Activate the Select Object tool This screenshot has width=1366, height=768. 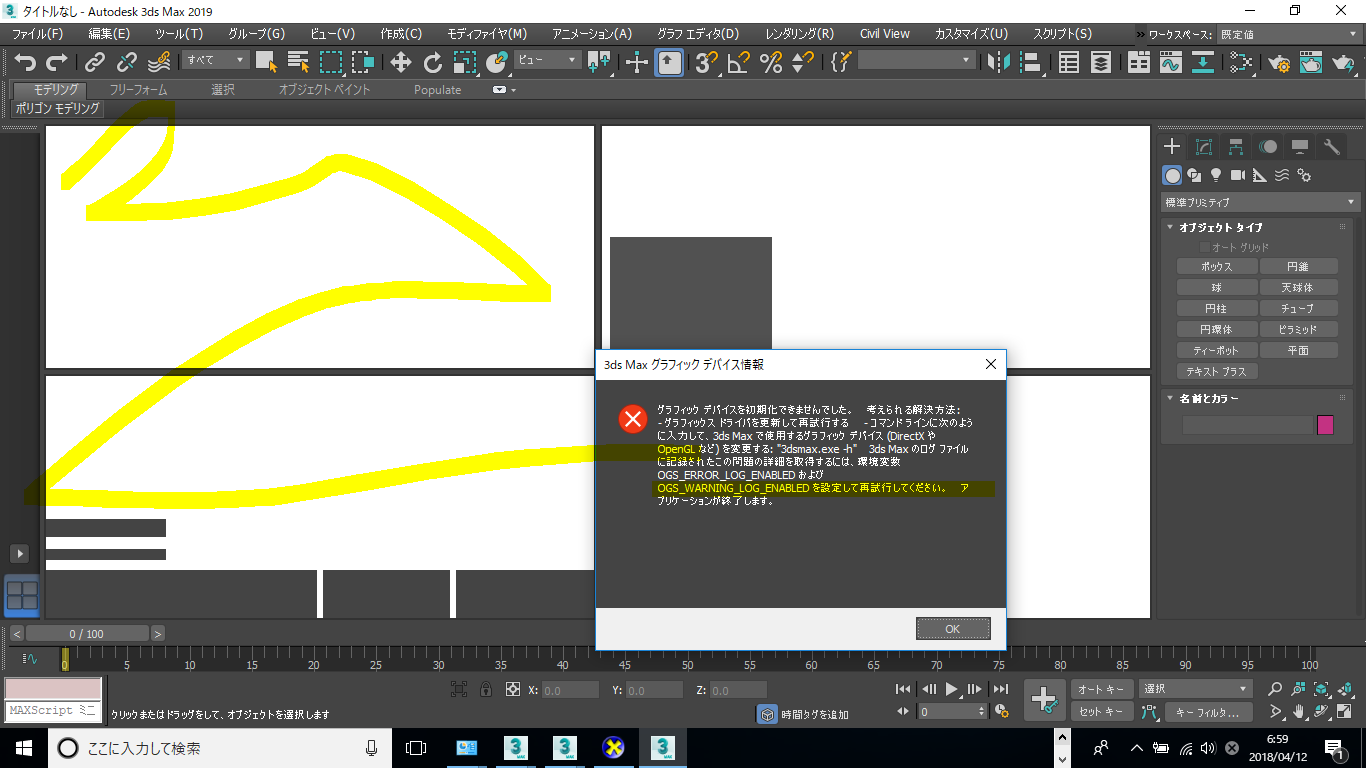[267, 62]
